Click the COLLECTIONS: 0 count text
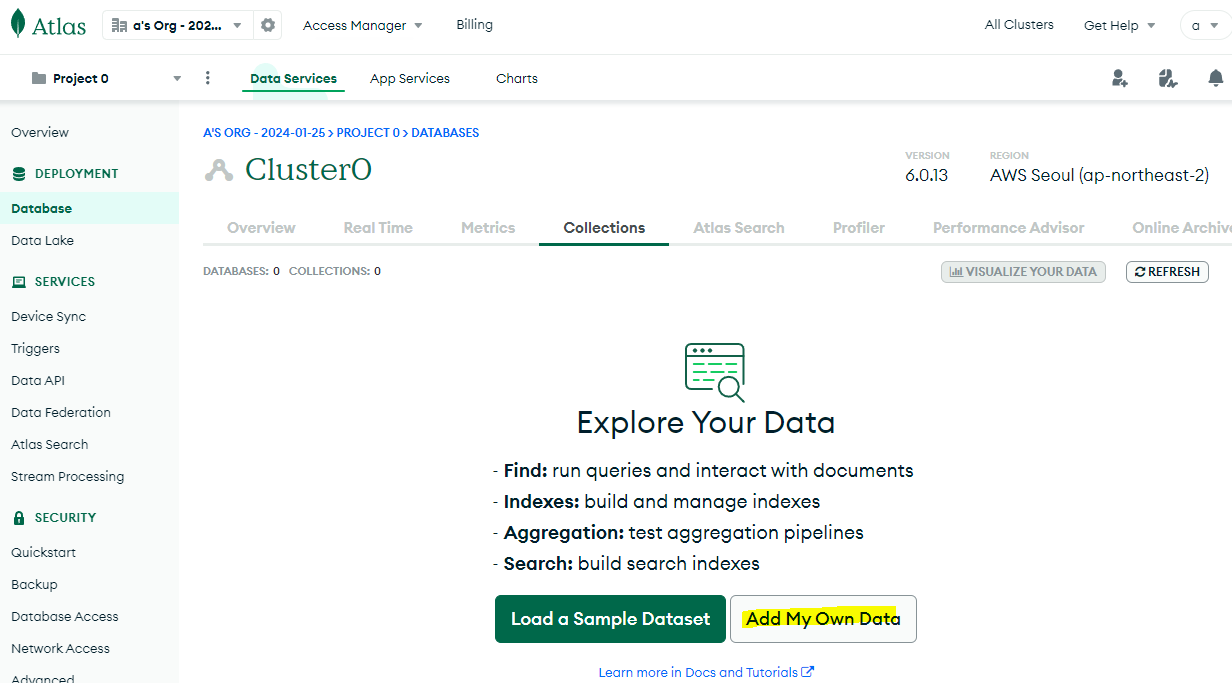1232x683 pixels. (x=335, y=271)
